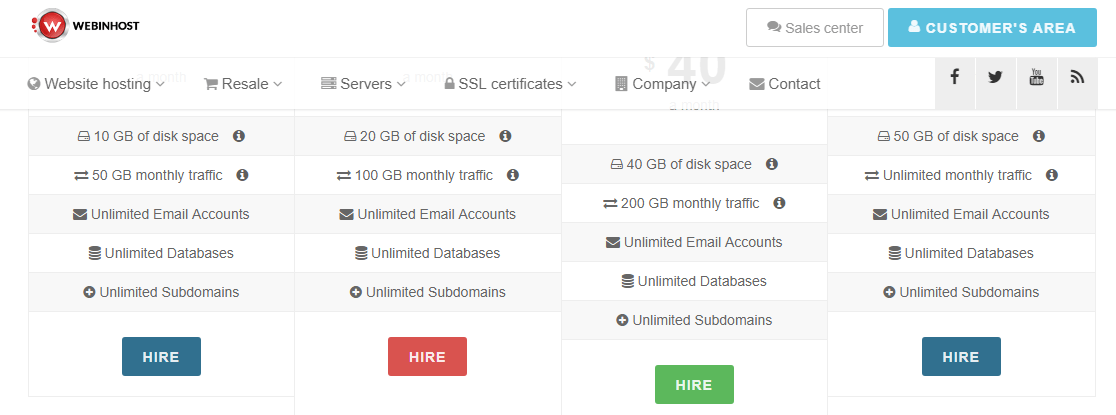Select the '50 GB monthly traffic' text

[157, 175]
